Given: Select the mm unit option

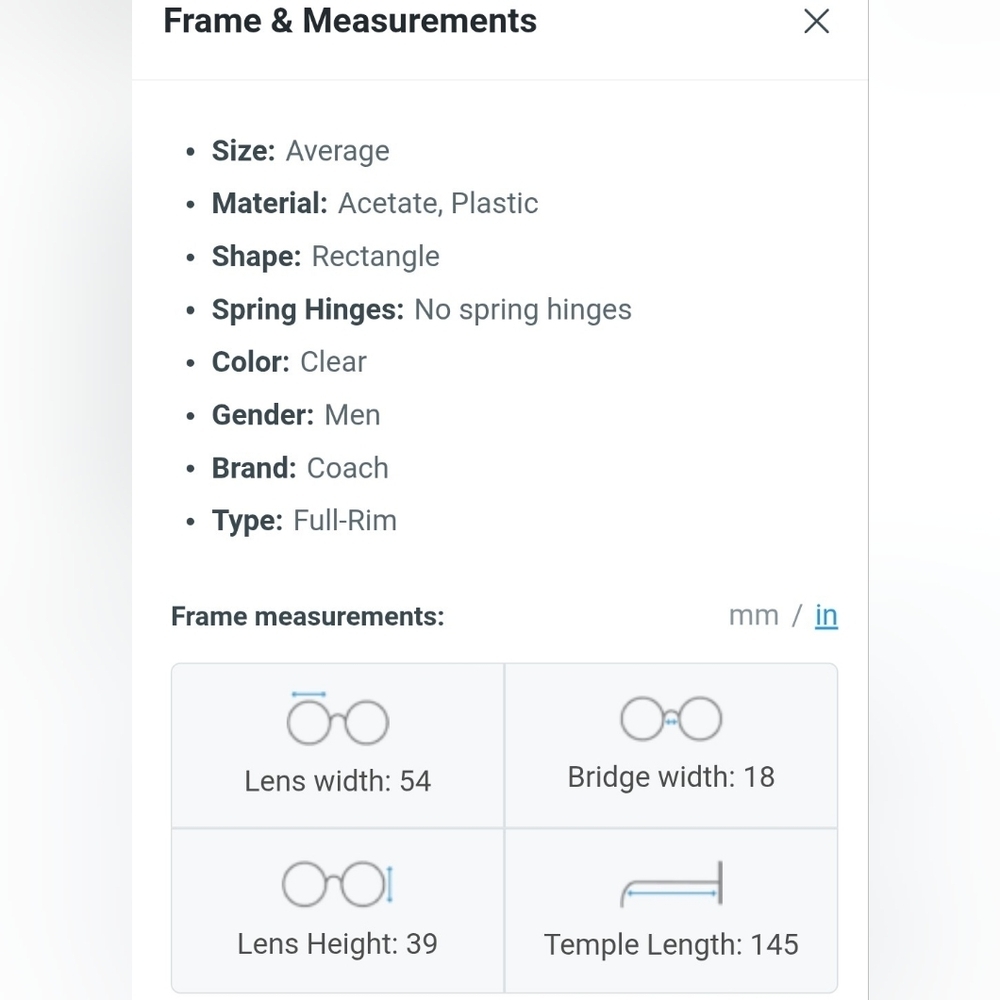Looking at the screenshot, I should point(753,615).
